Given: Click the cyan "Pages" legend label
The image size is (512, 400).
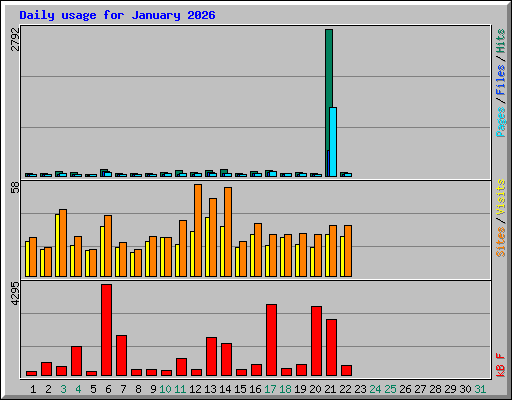Looking at the screenshot, I should [501, 122].
